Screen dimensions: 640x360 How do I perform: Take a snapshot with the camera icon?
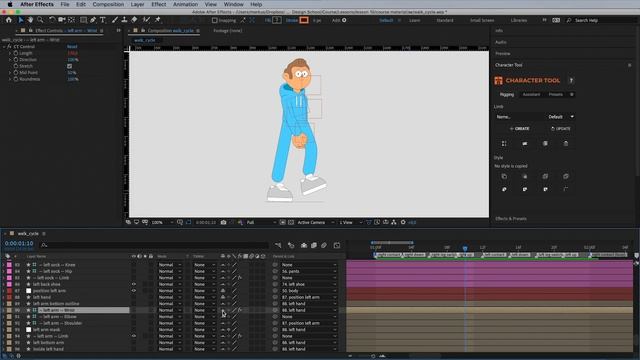(x=223, y=222)
